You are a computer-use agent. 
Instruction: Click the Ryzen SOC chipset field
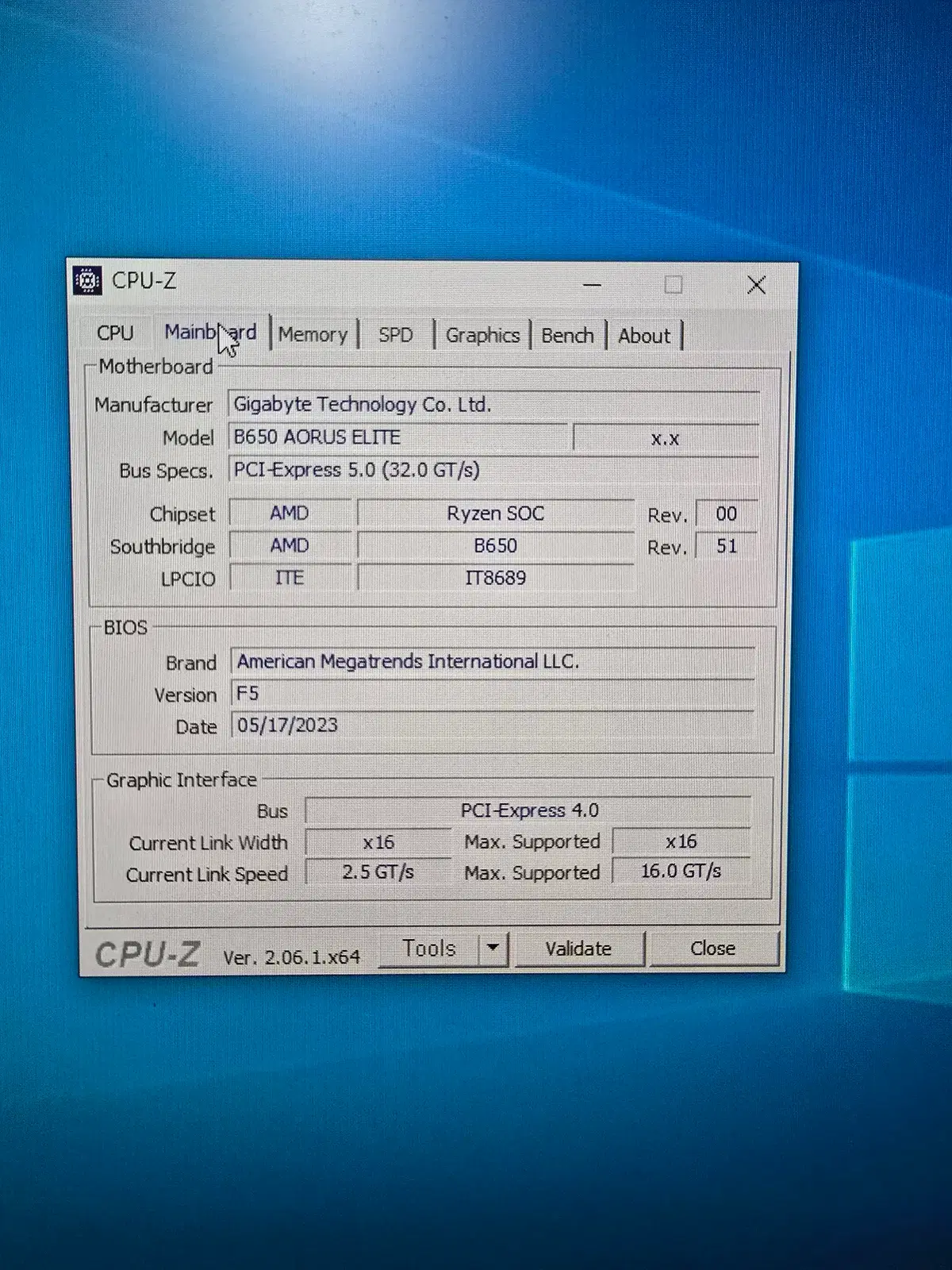[496, 514]
